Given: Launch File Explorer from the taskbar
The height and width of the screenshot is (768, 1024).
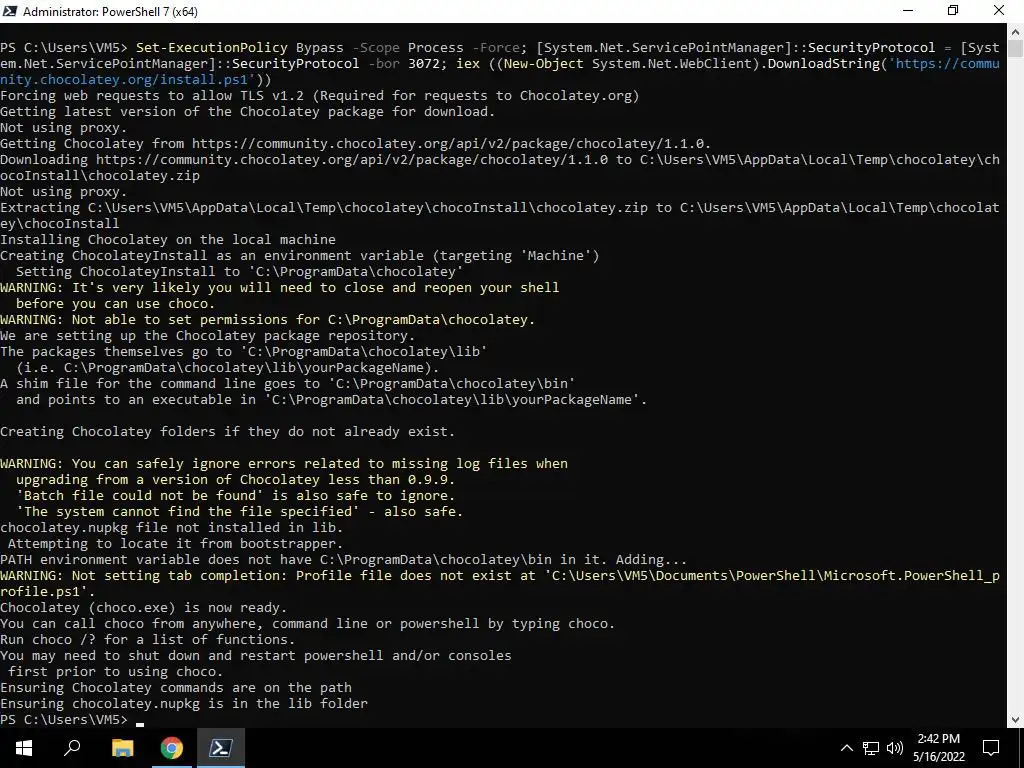Looking at the screenshot, I should coord(122,748).
